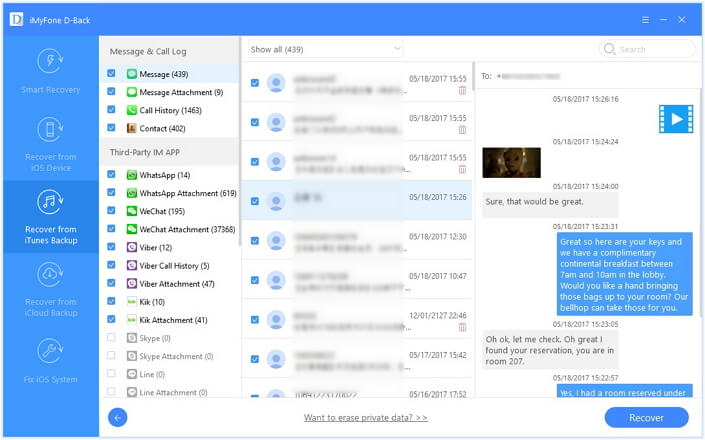Select Viber Call History (5) category
Viewport: 705px width, 440px height.
point(174,266)
